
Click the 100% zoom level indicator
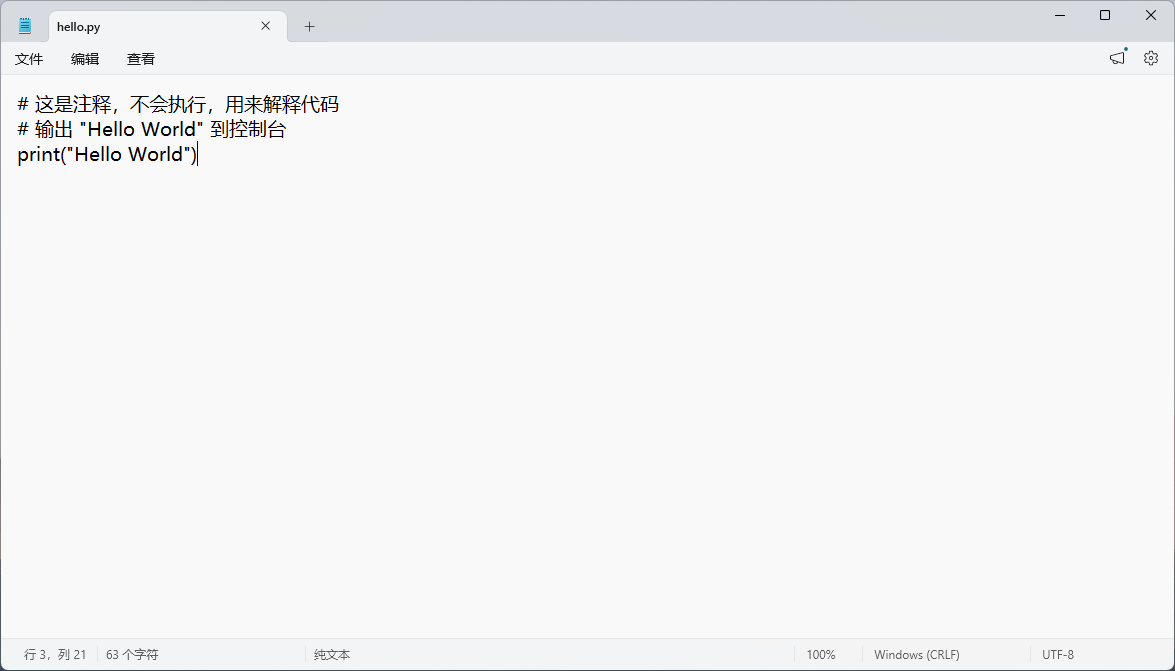pos(821,655)
